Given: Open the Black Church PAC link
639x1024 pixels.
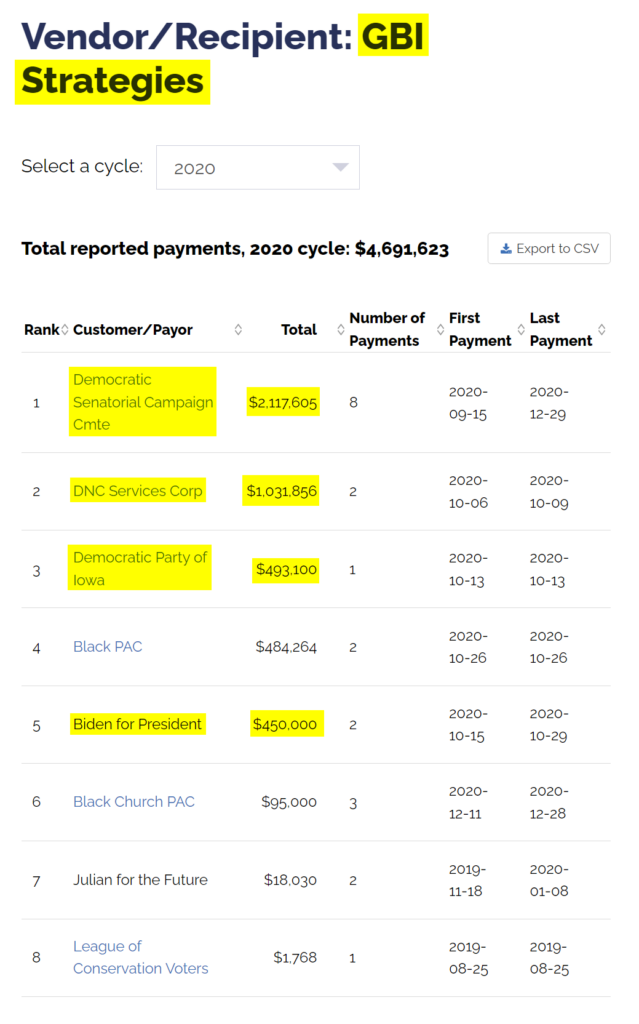Looking at the screenshot, I should [x=133, y=802].
